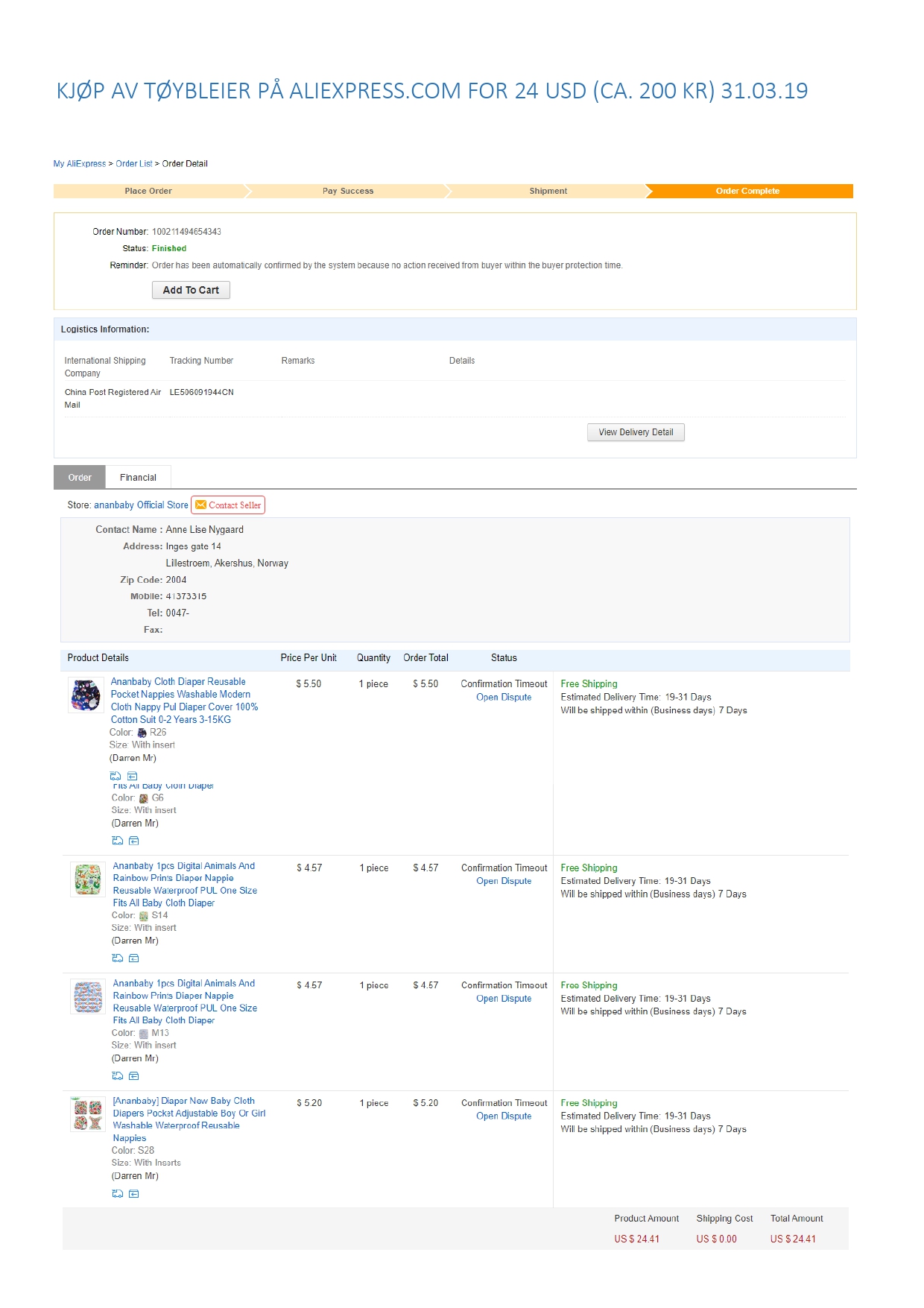Click the tracking number LE506091944CN

[201, 392]
